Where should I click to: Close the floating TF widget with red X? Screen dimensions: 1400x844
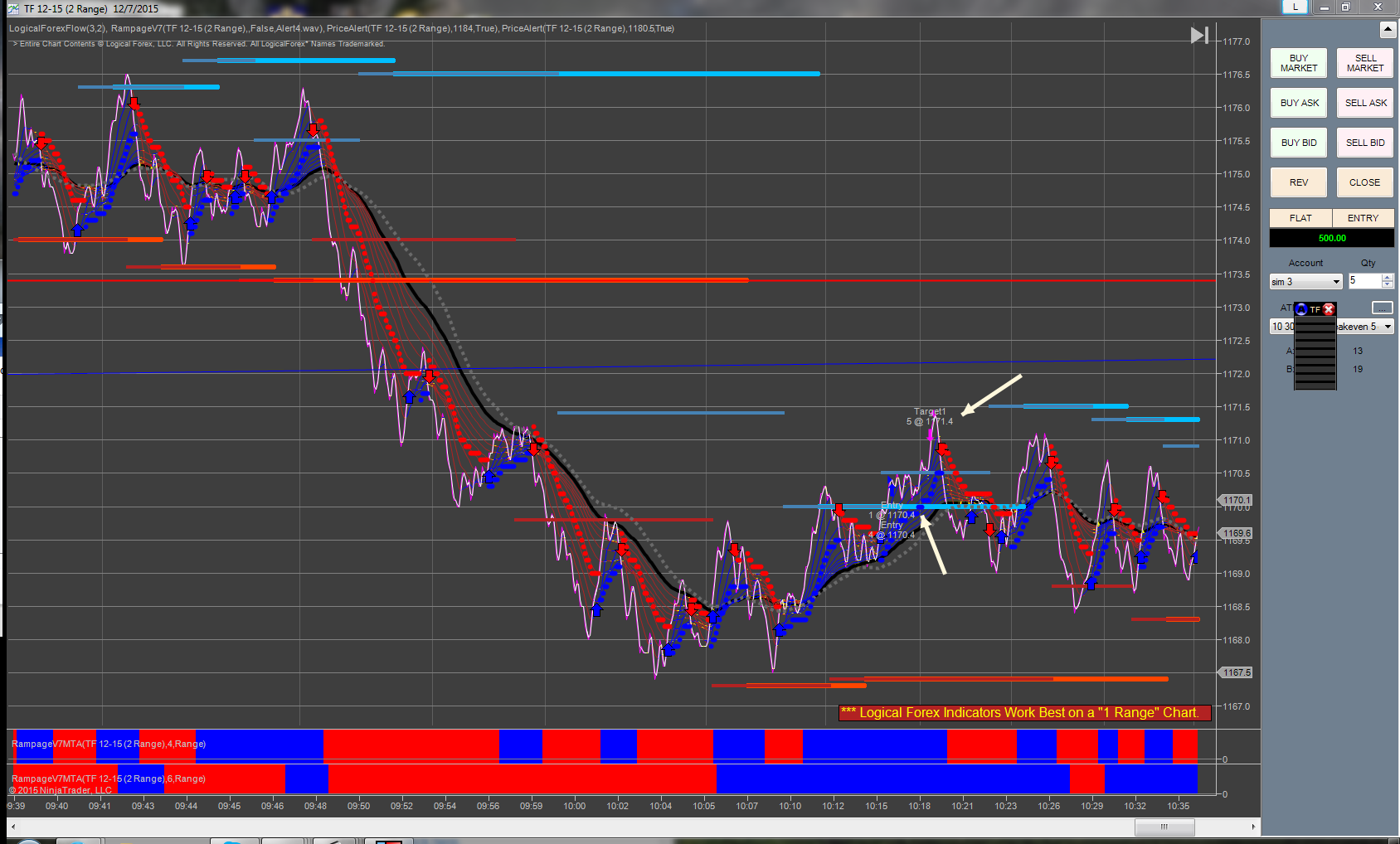(1329, 309)
